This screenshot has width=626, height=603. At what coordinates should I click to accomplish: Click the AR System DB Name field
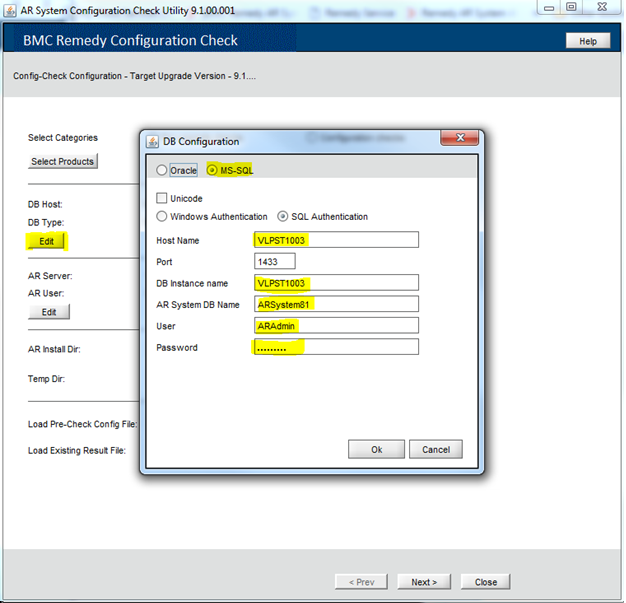pos(336,304)
